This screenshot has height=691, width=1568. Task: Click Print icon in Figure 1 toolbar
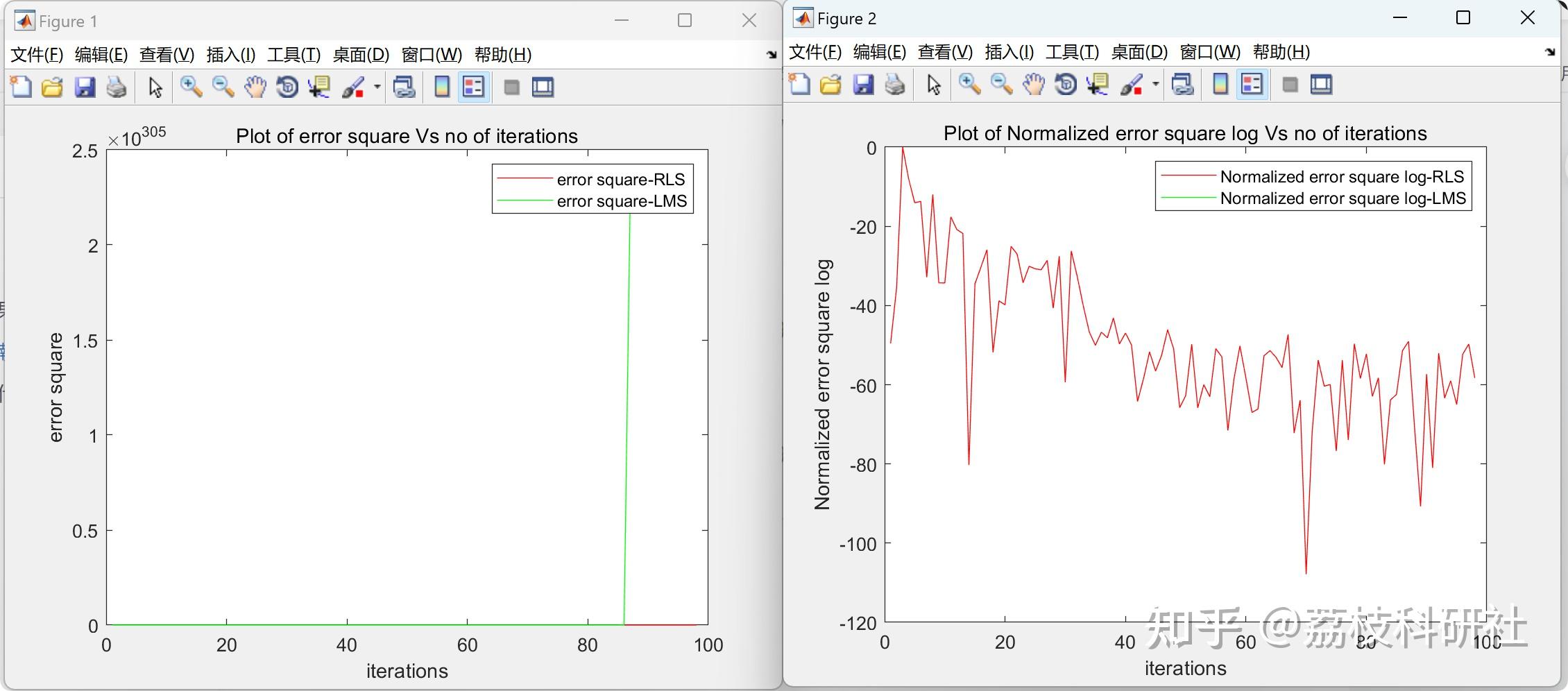(117, 87)
